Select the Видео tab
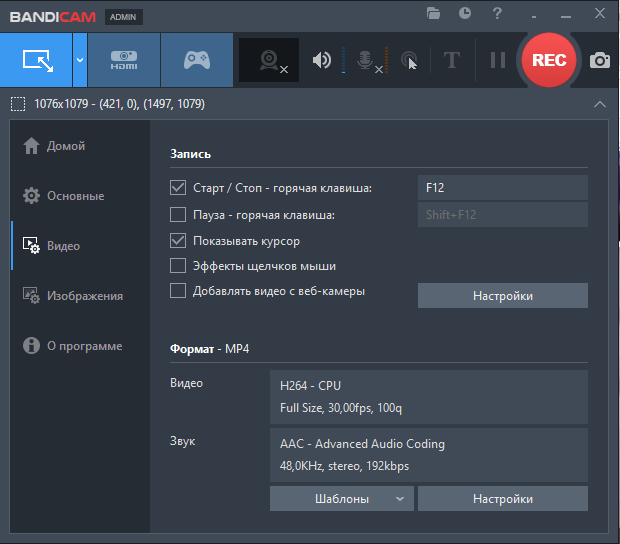Image resolution: width=620 pixels, height=544 pixels. [51, 246]
